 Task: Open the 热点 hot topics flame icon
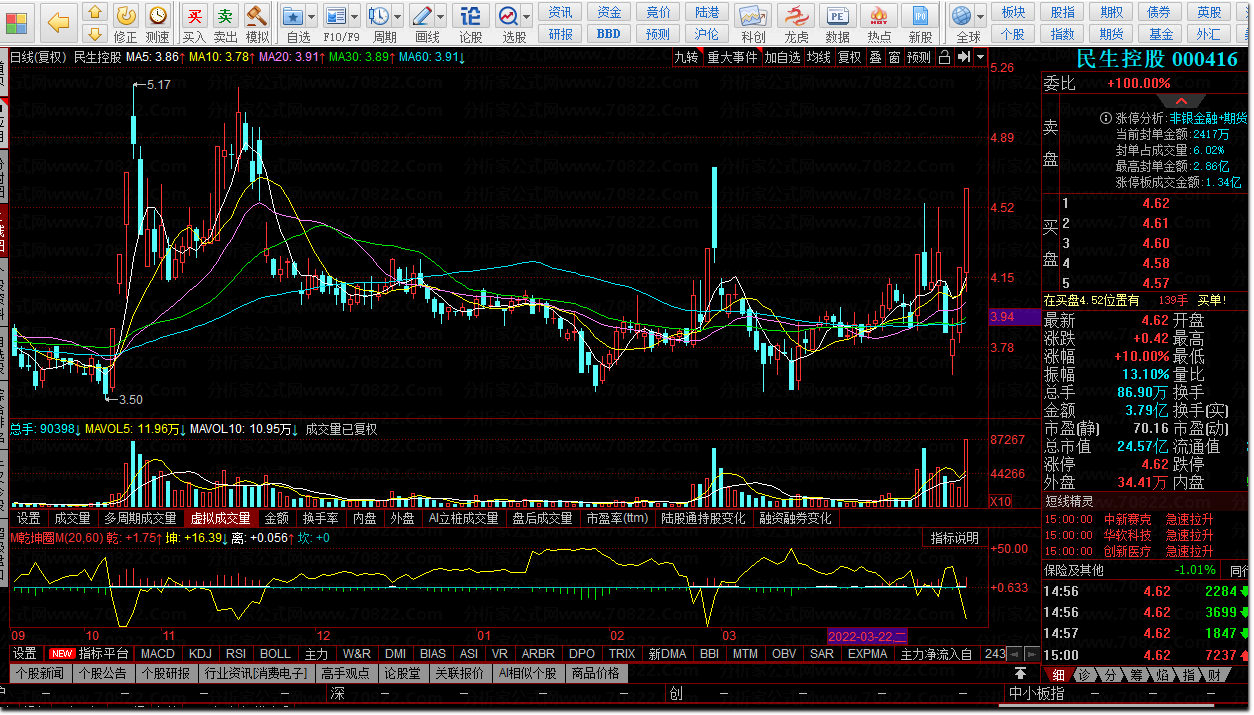879,23
